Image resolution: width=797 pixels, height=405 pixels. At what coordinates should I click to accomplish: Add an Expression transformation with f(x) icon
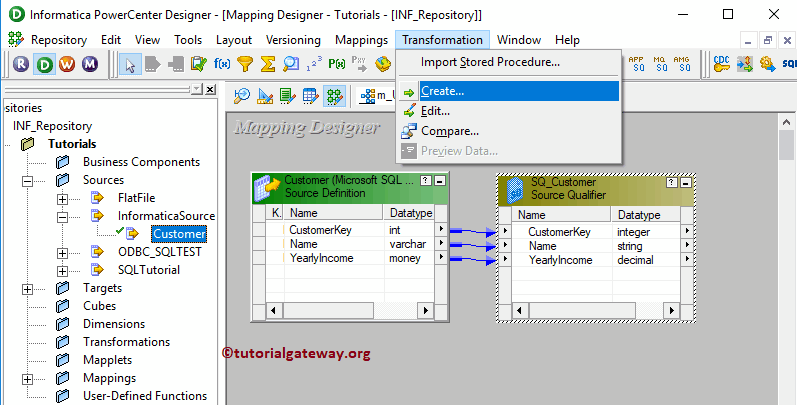[222, 64]
